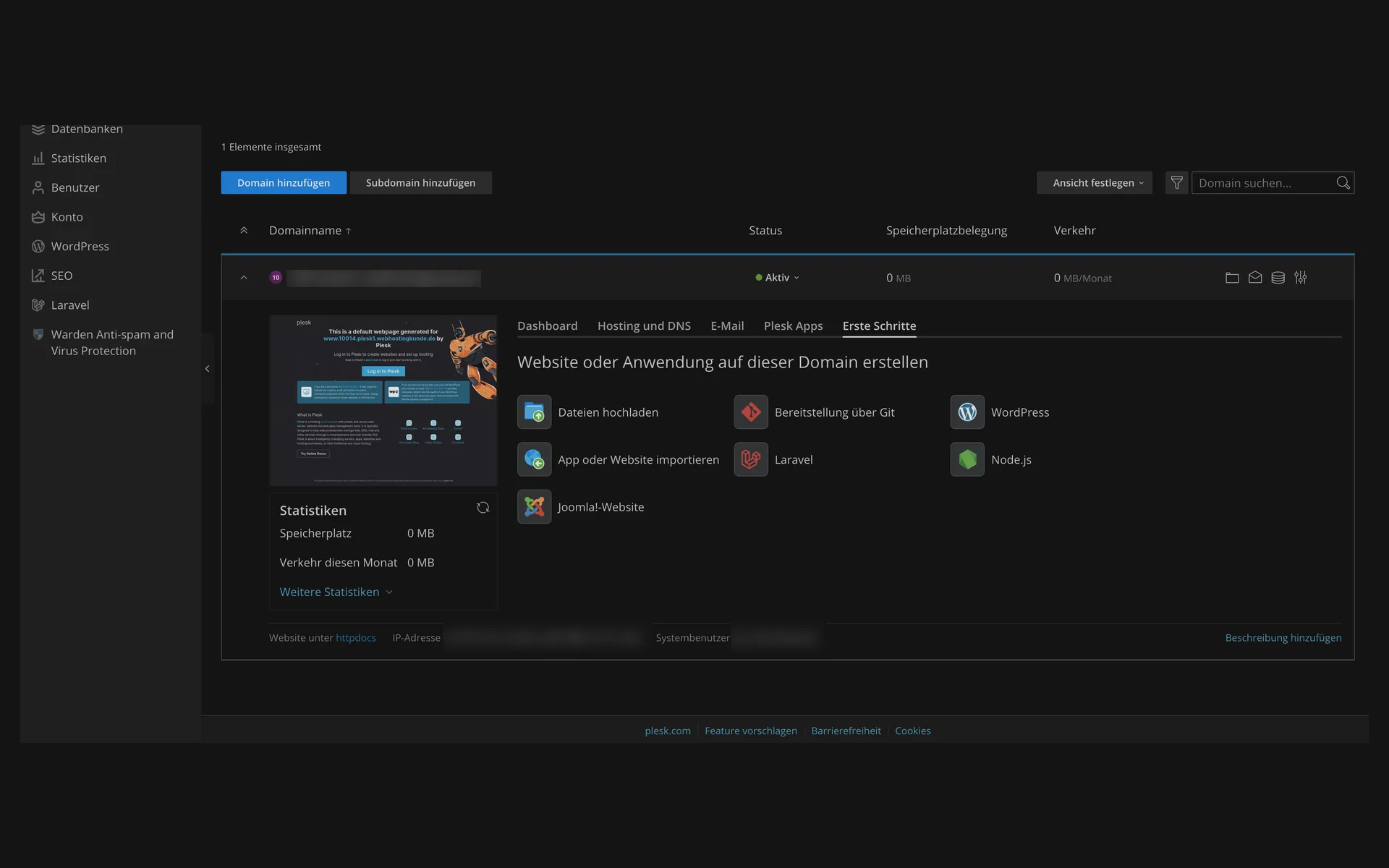Click the Laravel application icon
1389x868 pixels.
tap(751, 460)
